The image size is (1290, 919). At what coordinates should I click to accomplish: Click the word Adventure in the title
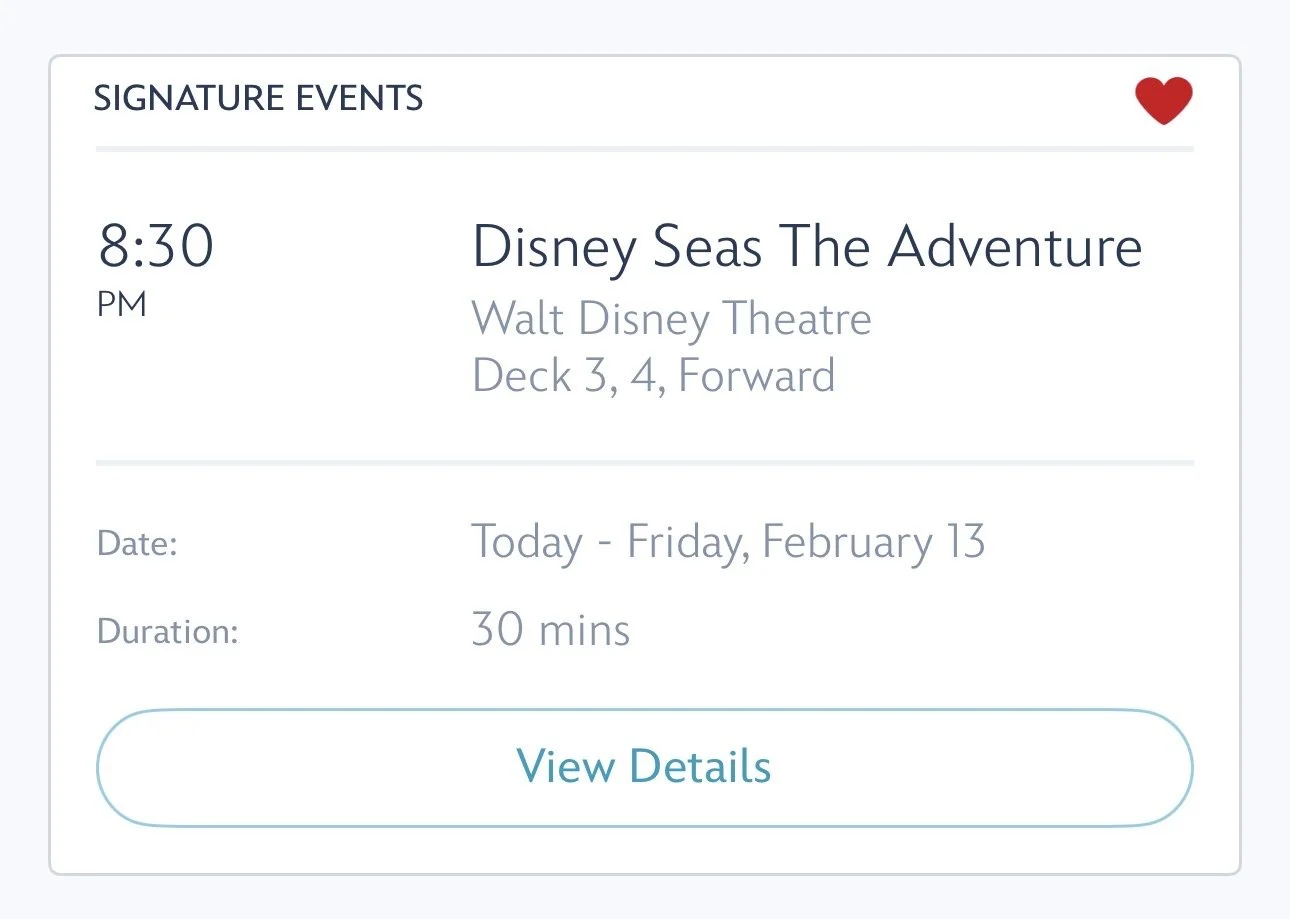(x=1014, y=247)
